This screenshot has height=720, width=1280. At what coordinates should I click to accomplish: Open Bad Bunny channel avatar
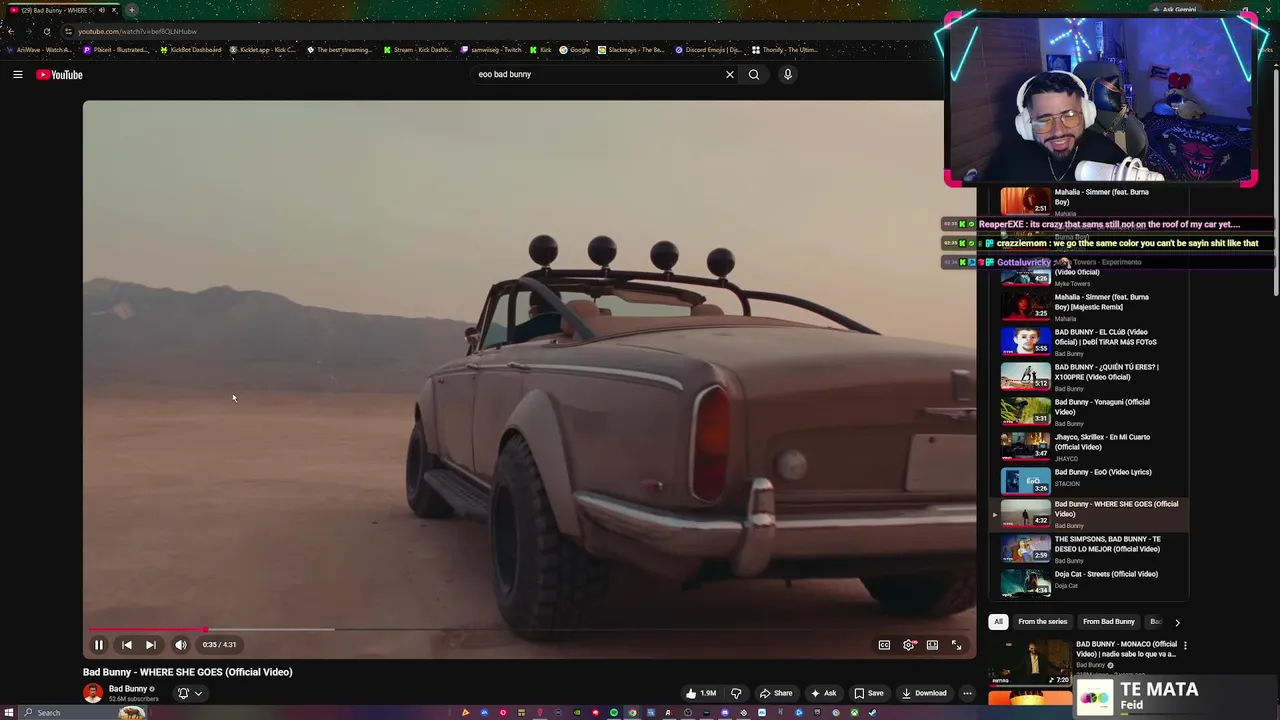[93, 693]
